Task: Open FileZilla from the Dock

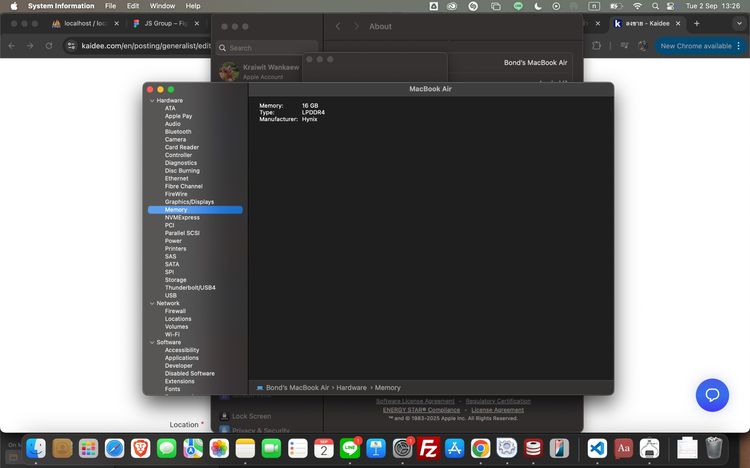Action: 428,448
